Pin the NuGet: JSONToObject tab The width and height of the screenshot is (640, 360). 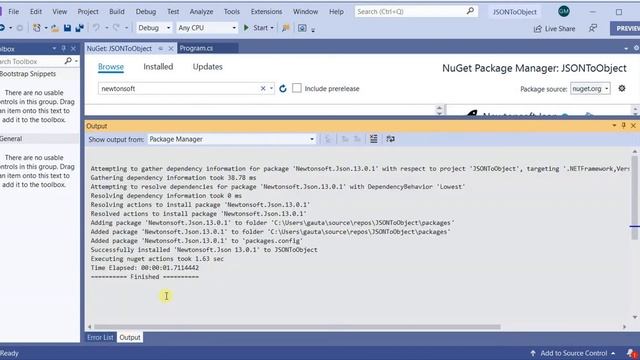click(x=161, y=48)
